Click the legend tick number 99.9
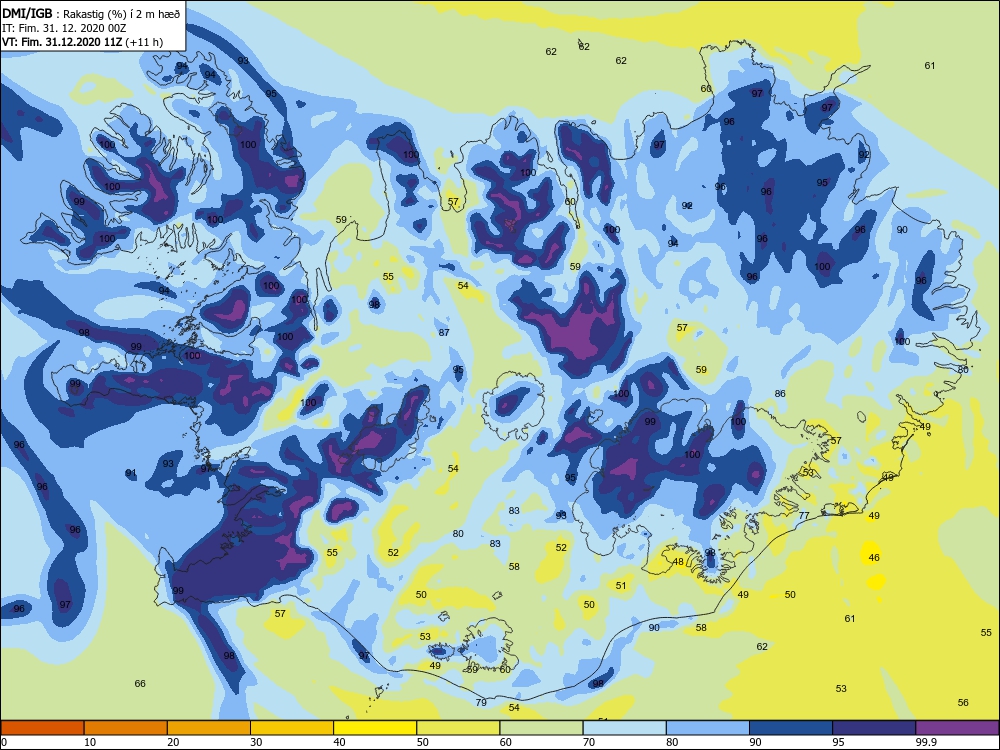 tap(926, 742)
